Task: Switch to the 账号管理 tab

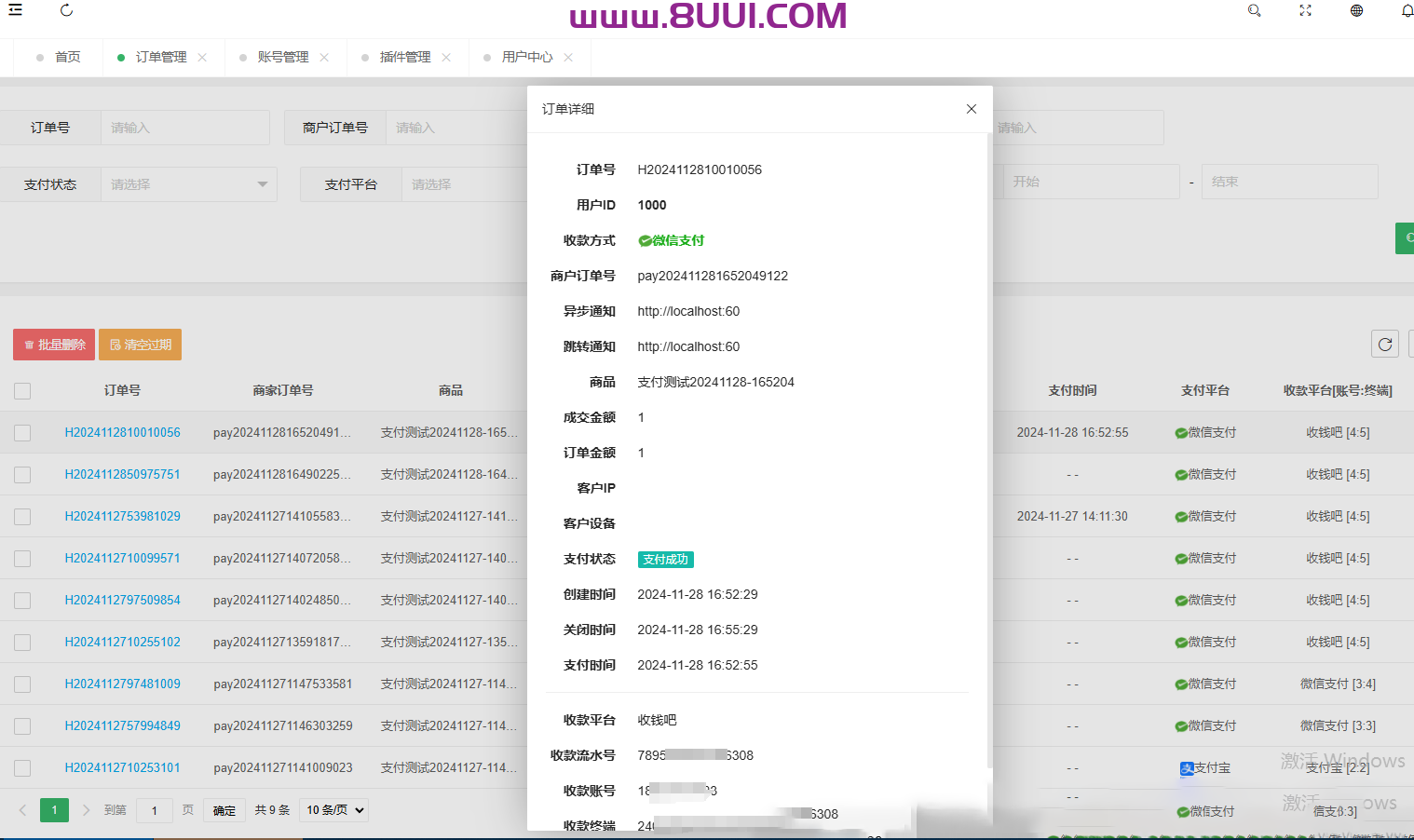Action: (x=282, y=57)
